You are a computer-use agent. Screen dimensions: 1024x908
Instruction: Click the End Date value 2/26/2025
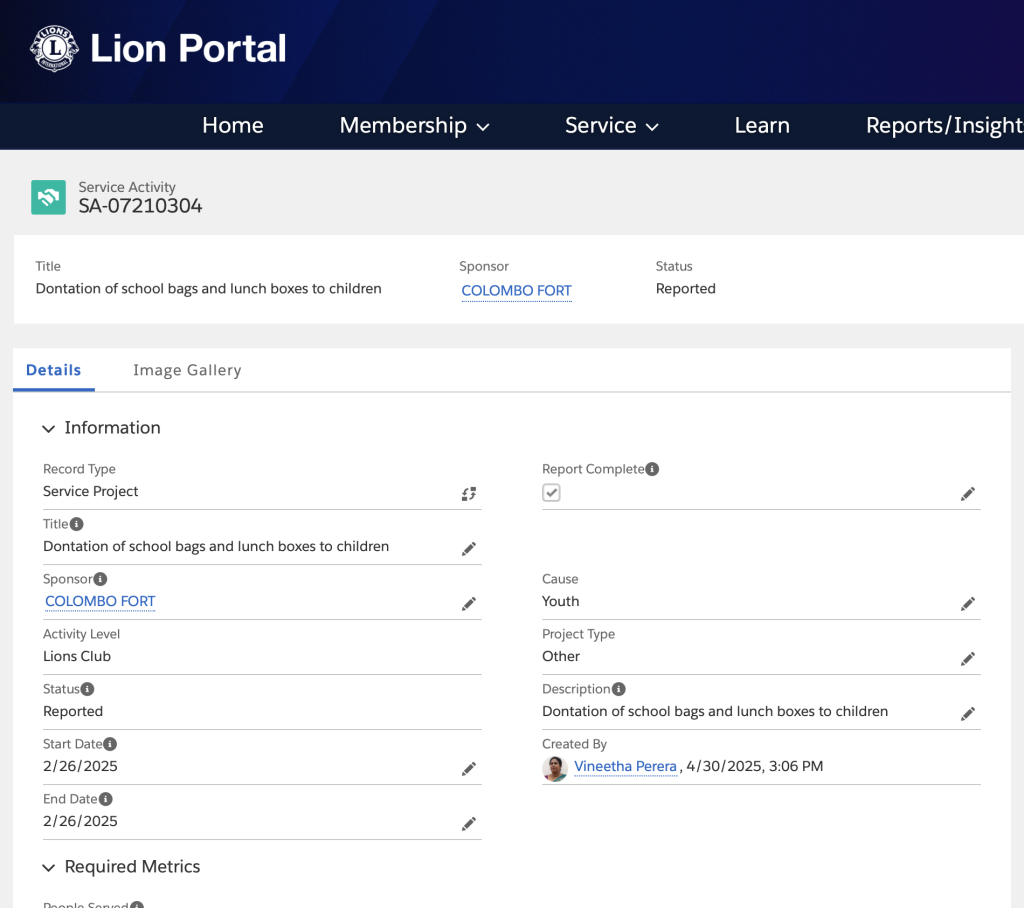80,821
